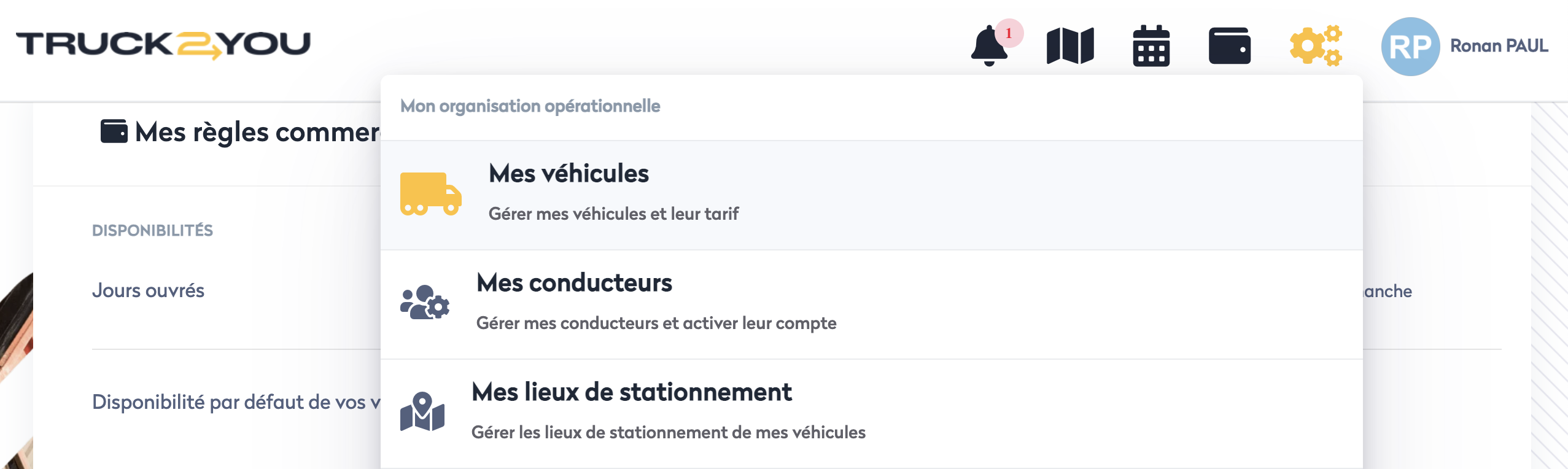Screen dimensions: 1568x469
Task: Click the parking location map pin icon
Action: click(x=422, y=411)
